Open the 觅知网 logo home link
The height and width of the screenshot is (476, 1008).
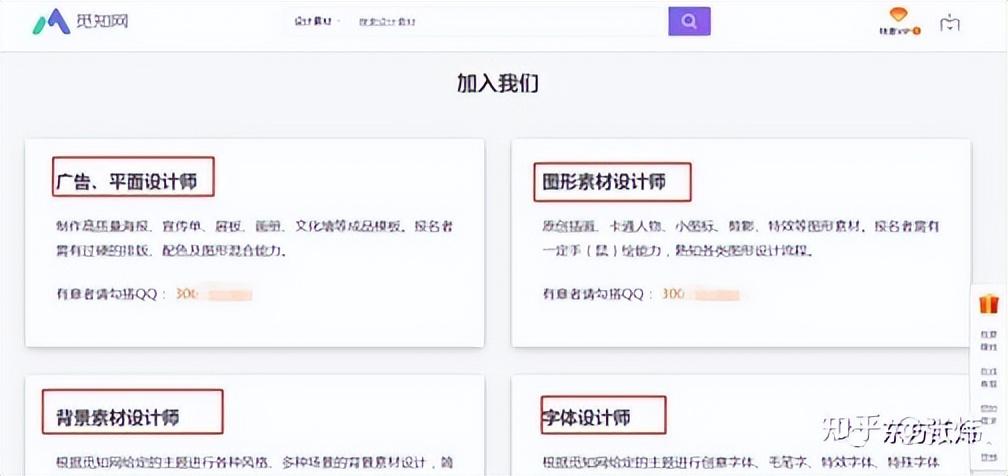(81, 21)
